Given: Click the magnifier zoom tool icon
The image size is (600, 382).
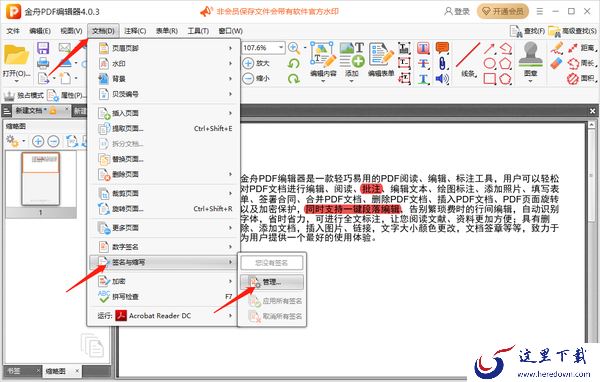Looking at the screenshot, I should pos(294,48).
